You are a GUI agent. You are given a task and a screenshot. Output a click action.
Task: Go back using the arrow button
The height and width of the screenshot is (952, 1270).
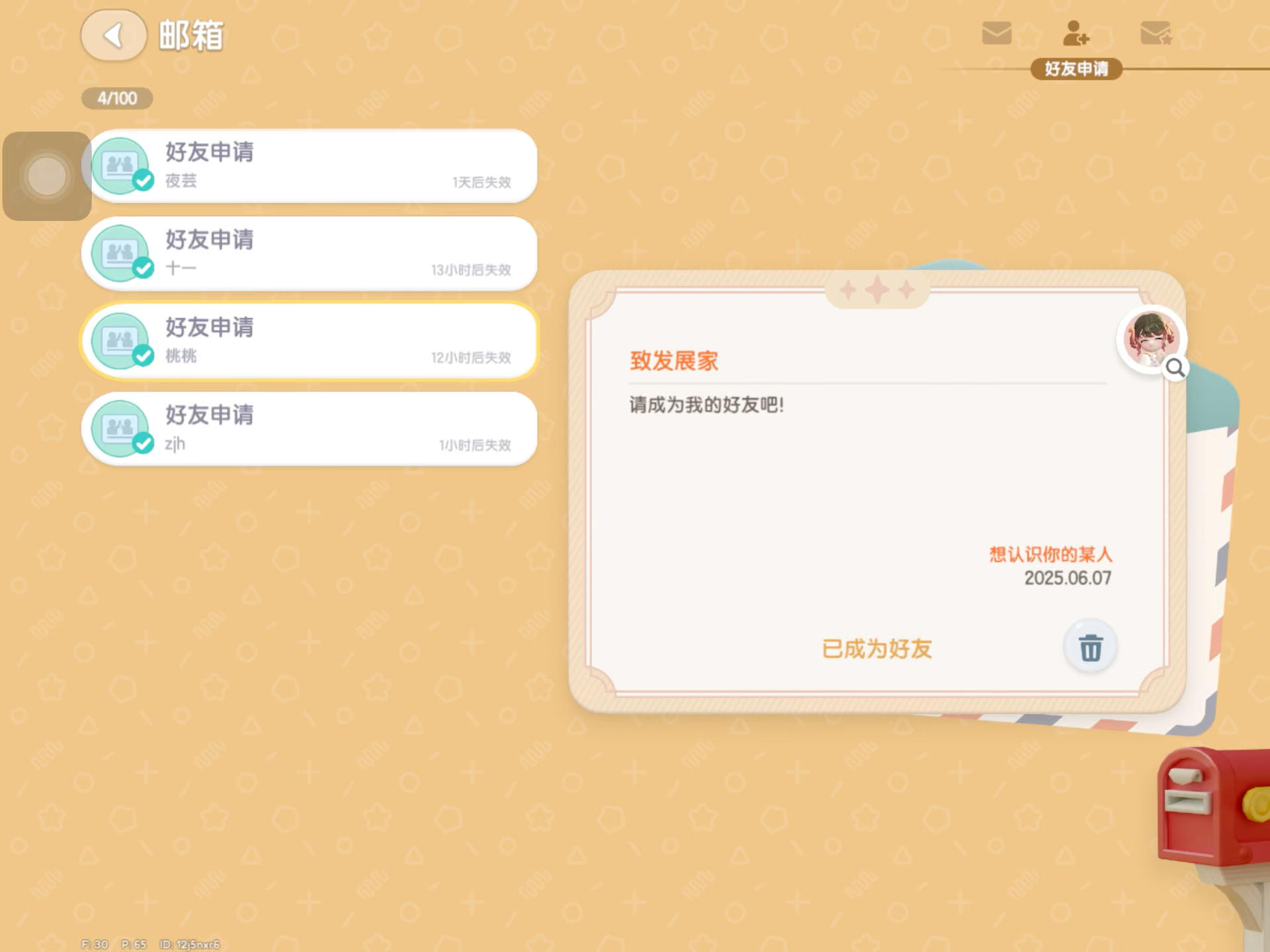[x=113, y=36]
